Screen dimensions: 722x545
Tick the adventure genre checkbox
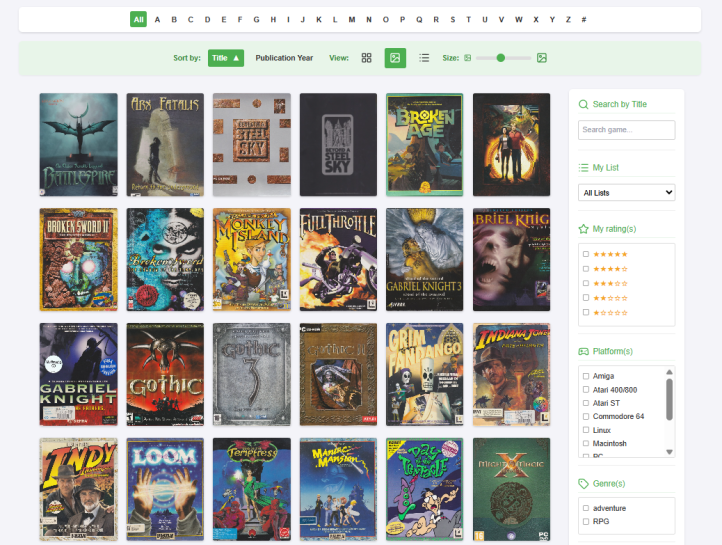[x=585, y=508]
